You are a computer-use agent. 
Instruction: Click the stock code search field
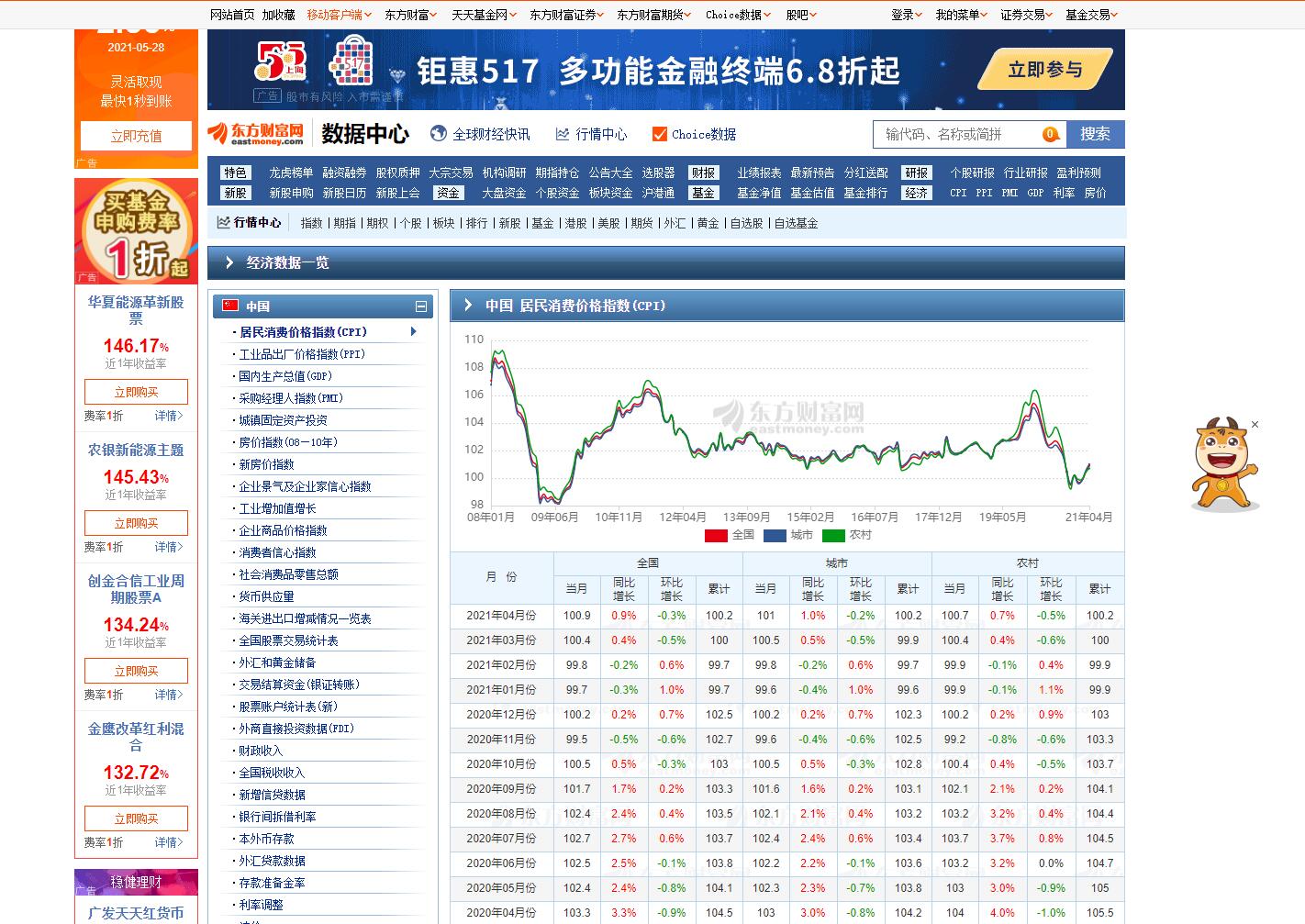[x=959, y=134]
